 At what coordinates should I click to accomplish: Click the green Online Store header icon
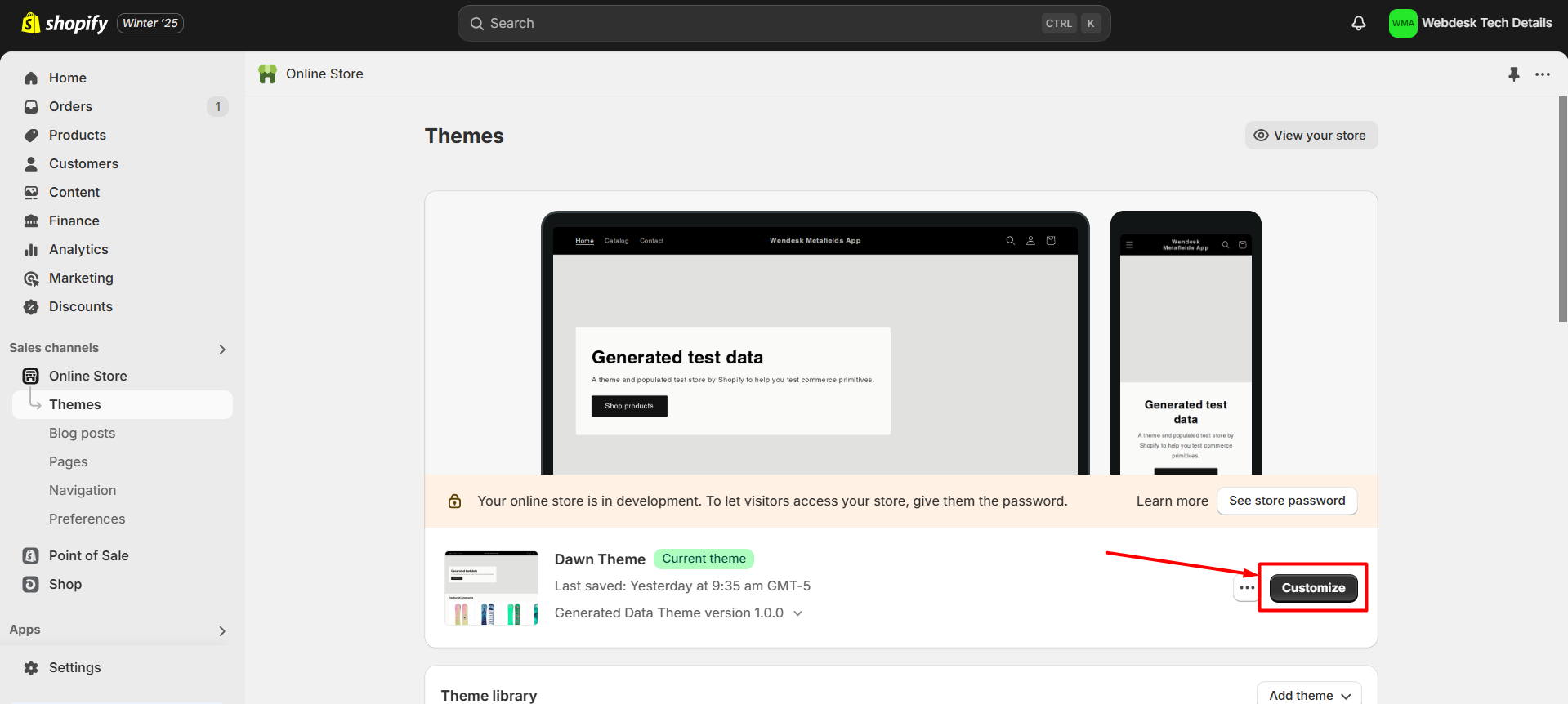click(x=267, y=74)
